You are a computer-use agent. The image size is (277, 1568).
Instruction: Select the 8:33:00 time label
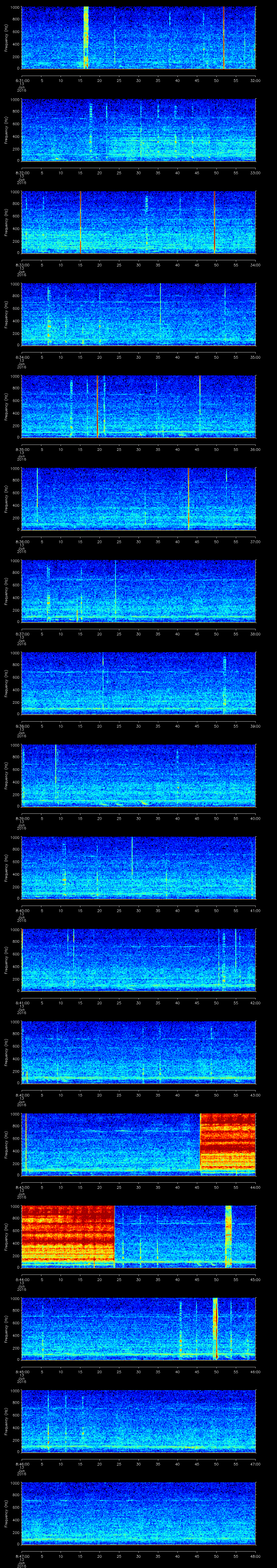(22, 265)
